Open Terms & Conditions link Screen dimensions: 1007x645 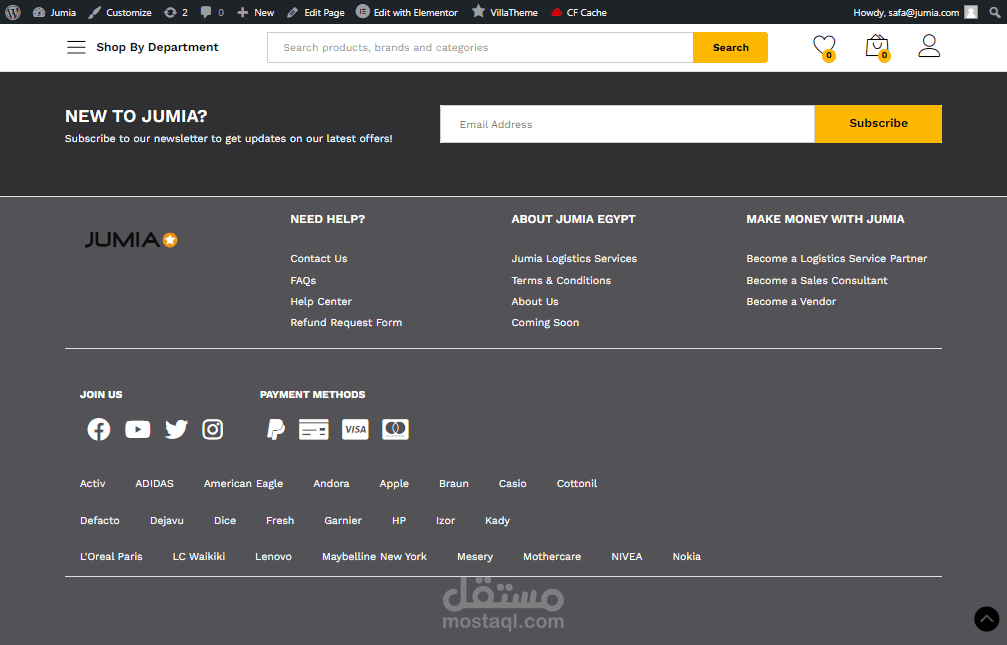[561, 280]
